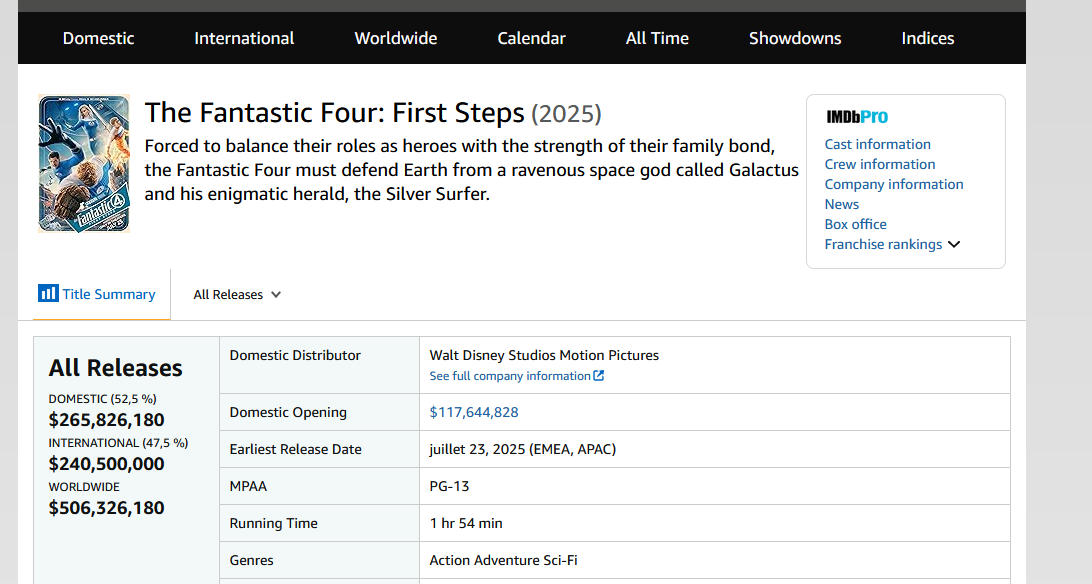Click the juillet 23, 2025 release date value

point(522,449)
